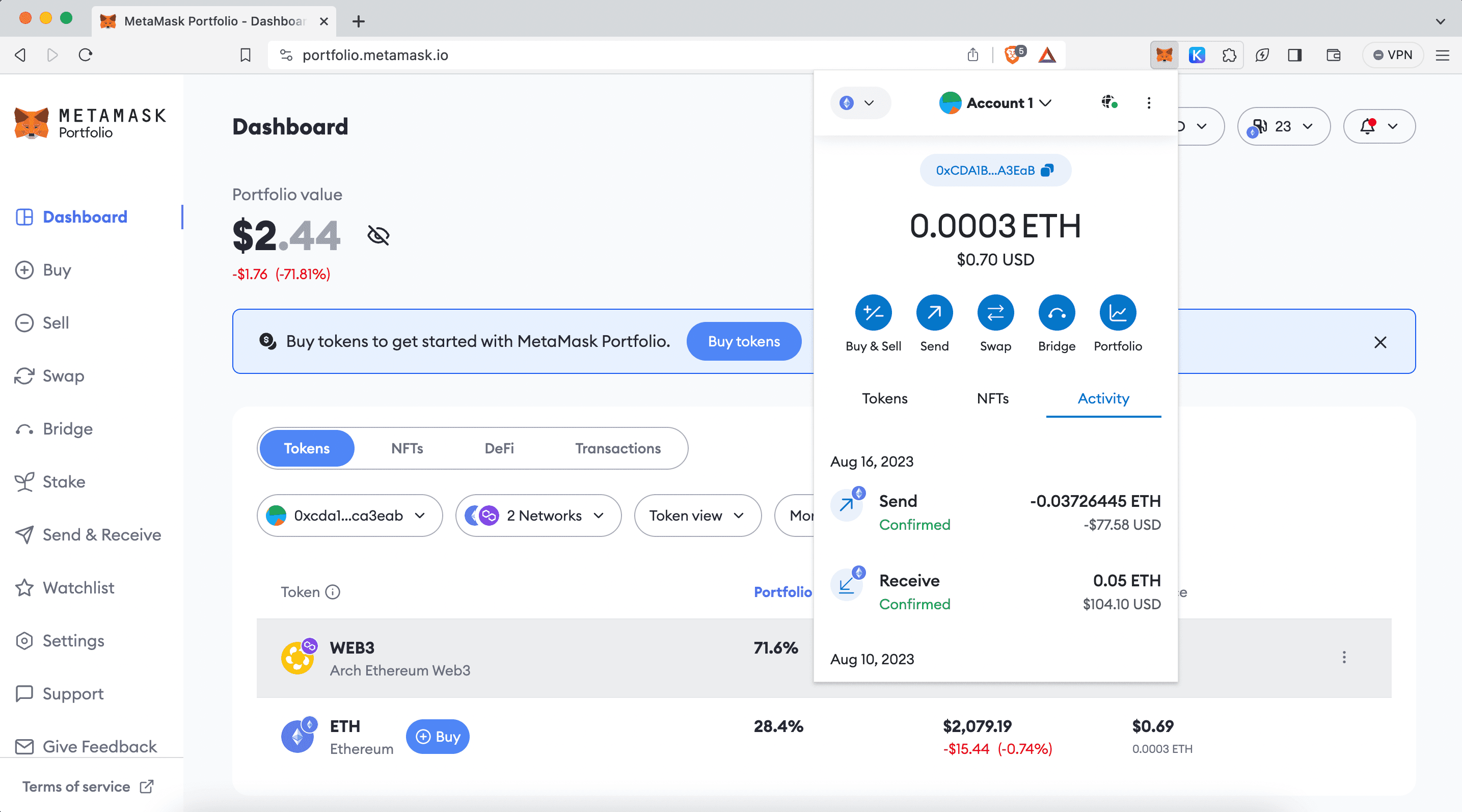Open the Receive 0.05 ETH transaction

click(995, 592)
